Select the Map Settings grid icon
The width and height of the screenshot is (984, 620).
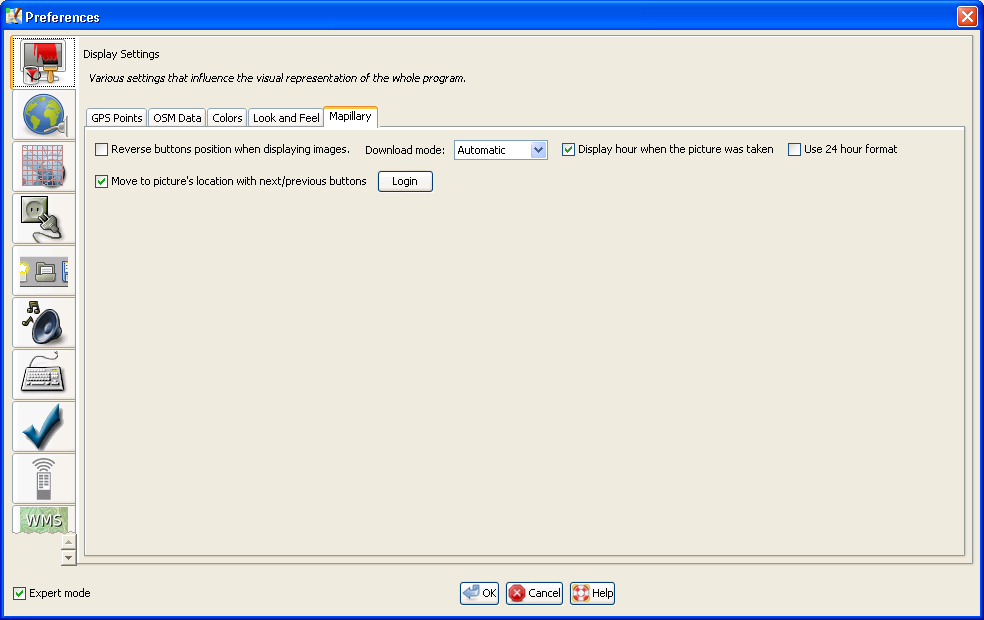point(43,167)
